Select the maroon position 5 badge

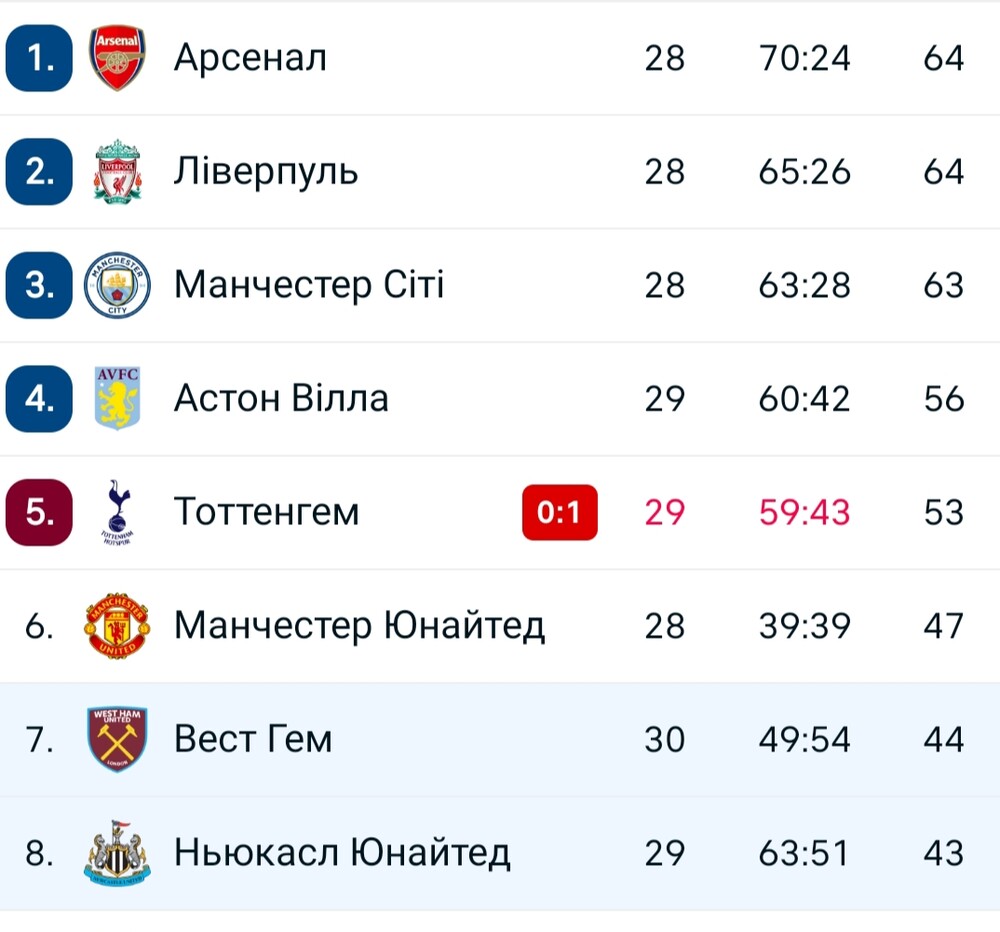39,512
